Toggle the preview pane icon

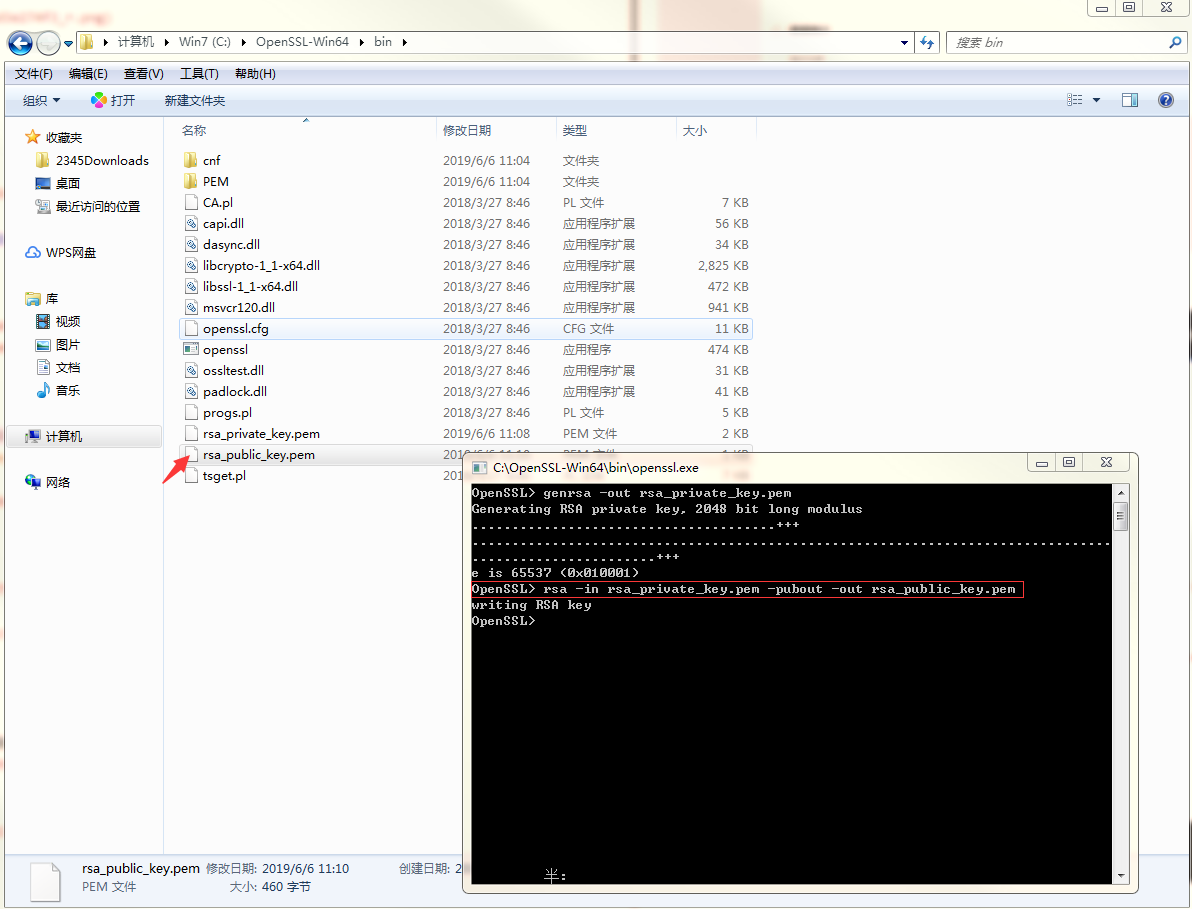[1130, 100]
